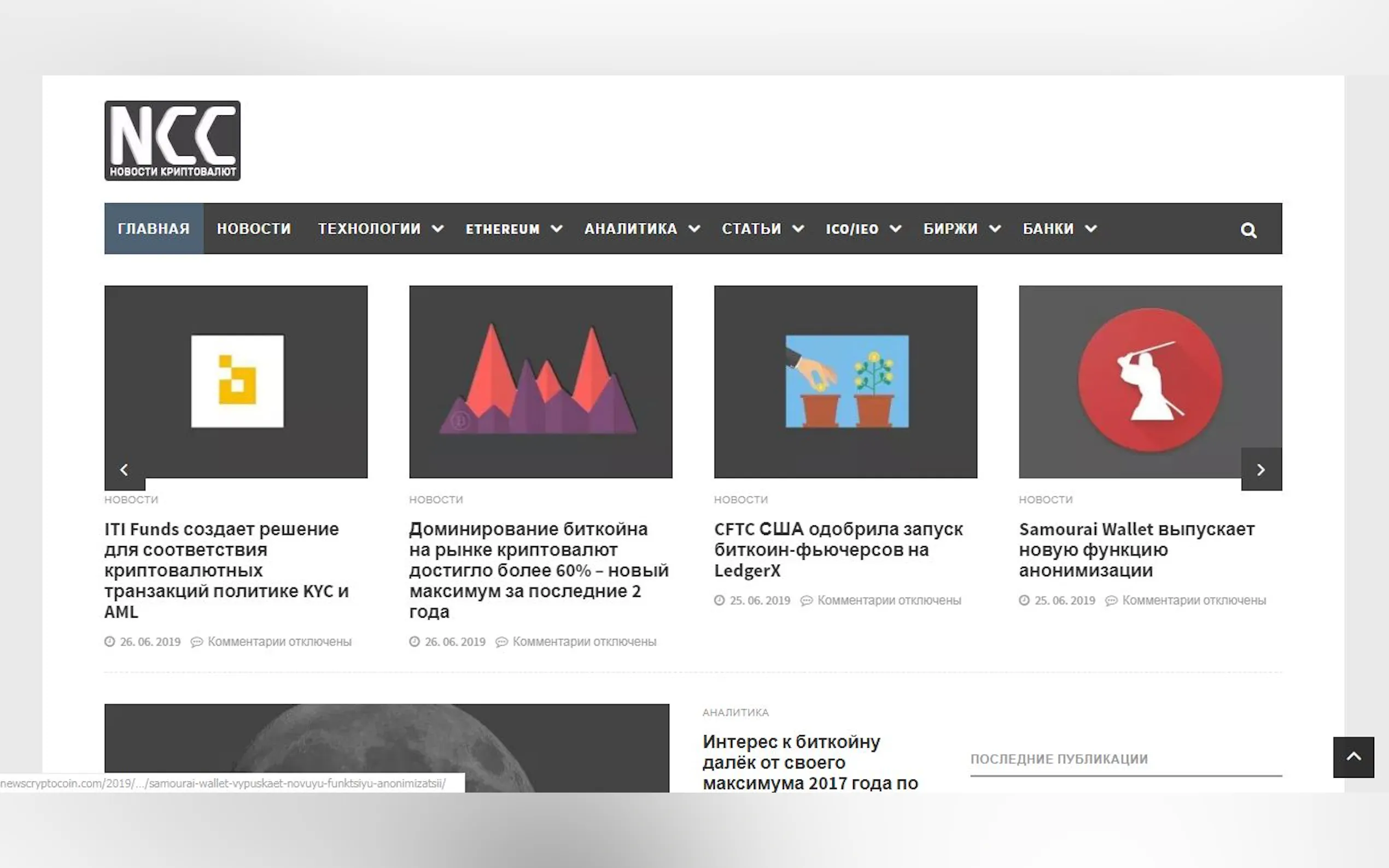Open the АНАЛИТИКА dropdown menu
This screenshot has height=868, width=1389.
(631, 228)
